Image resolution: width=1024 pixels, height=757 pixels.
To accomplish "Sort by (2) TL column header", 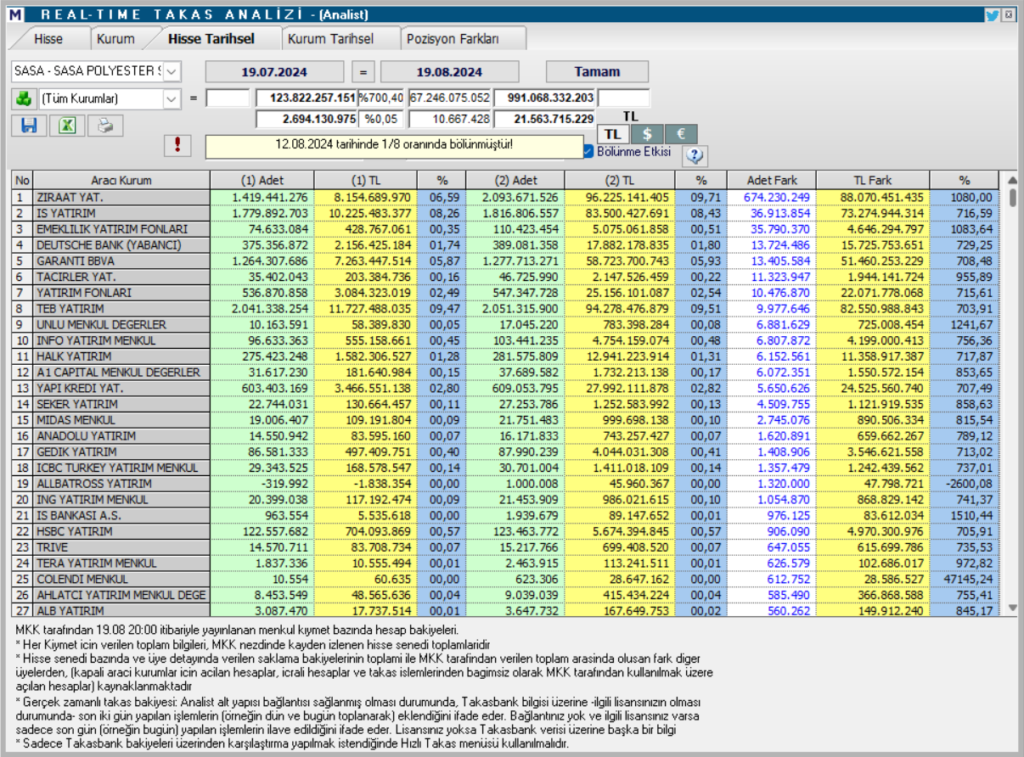I will [620, 180].
